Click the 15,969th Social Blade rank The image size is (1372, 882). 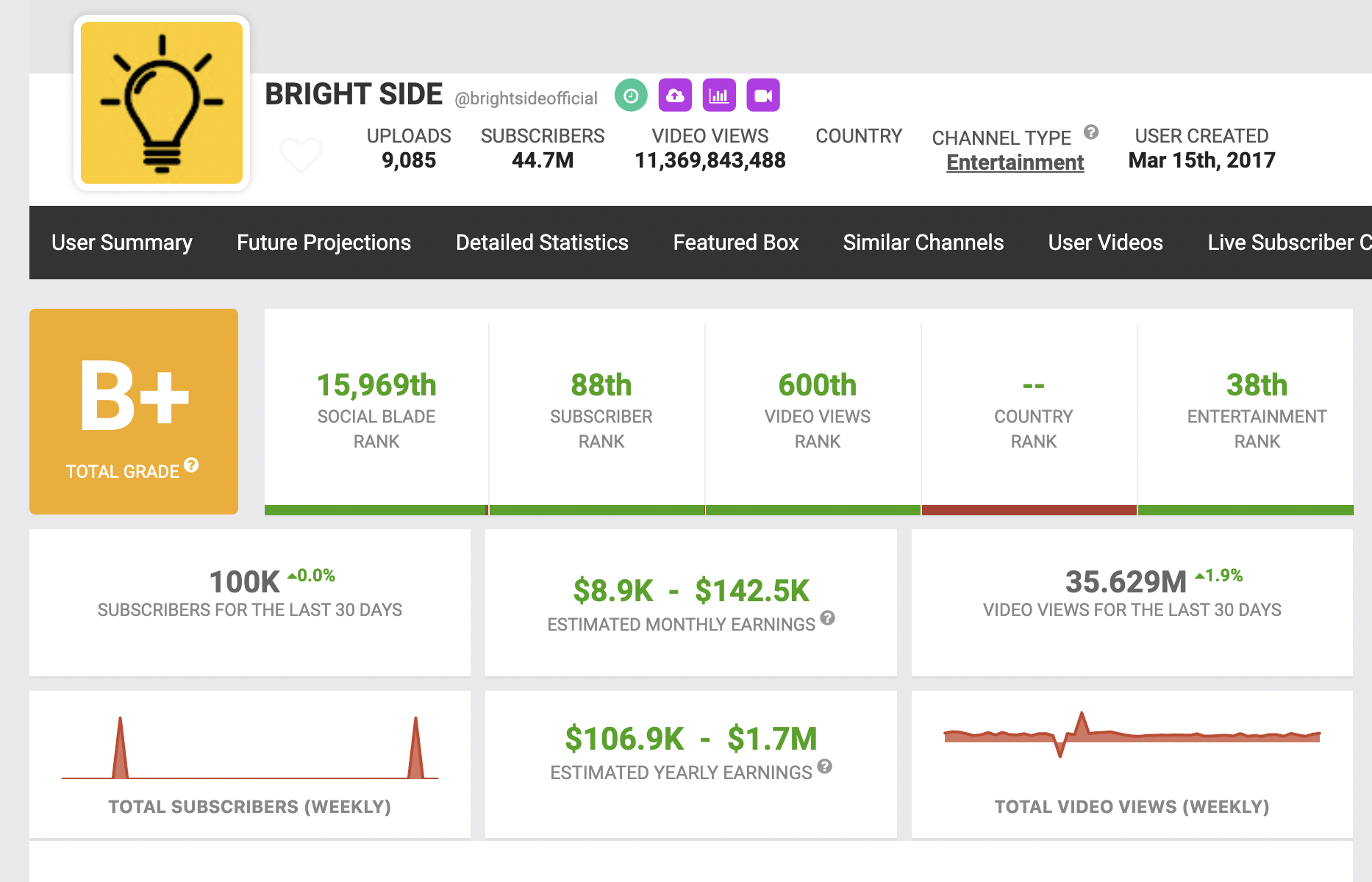pyautogui.click(x=376, y=384)
